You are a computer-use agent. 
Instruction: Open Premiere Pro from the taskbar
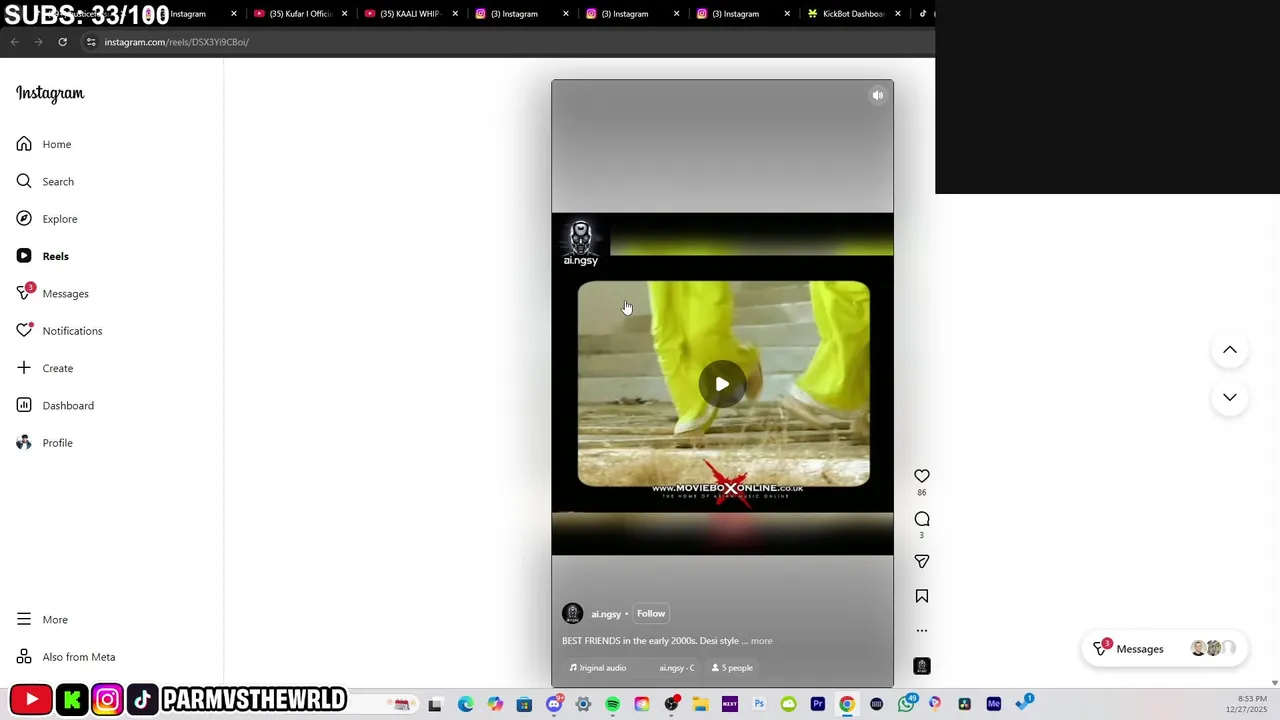click(818, 704)
